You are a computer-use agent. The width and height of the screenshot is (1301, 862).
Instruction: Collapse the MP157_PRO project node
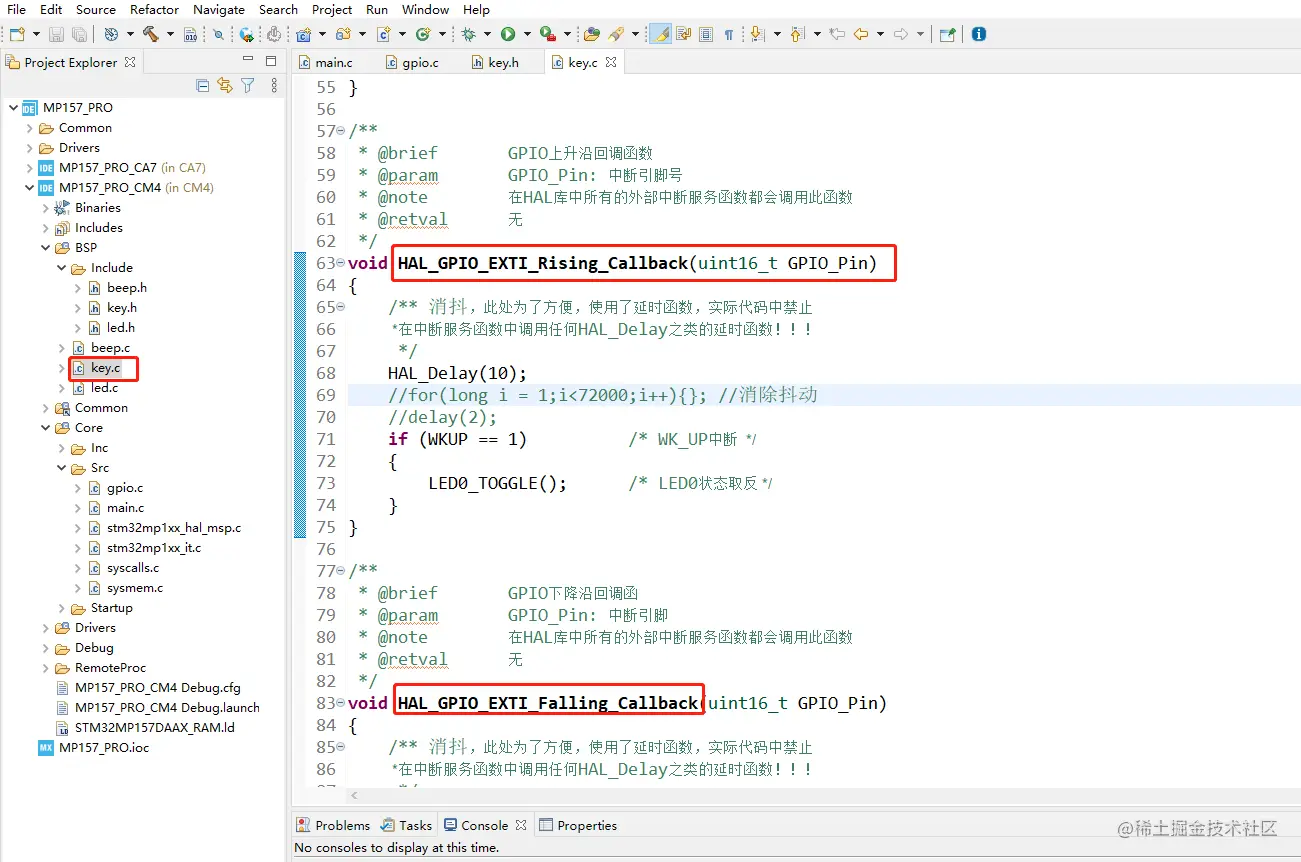click(x=13, y=108)
